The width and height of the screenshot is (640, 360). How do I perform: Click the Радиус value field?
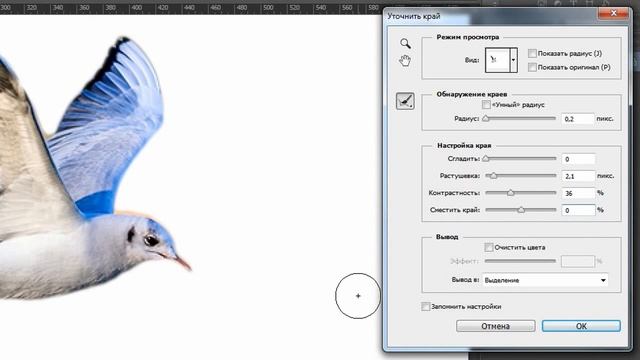578,119
